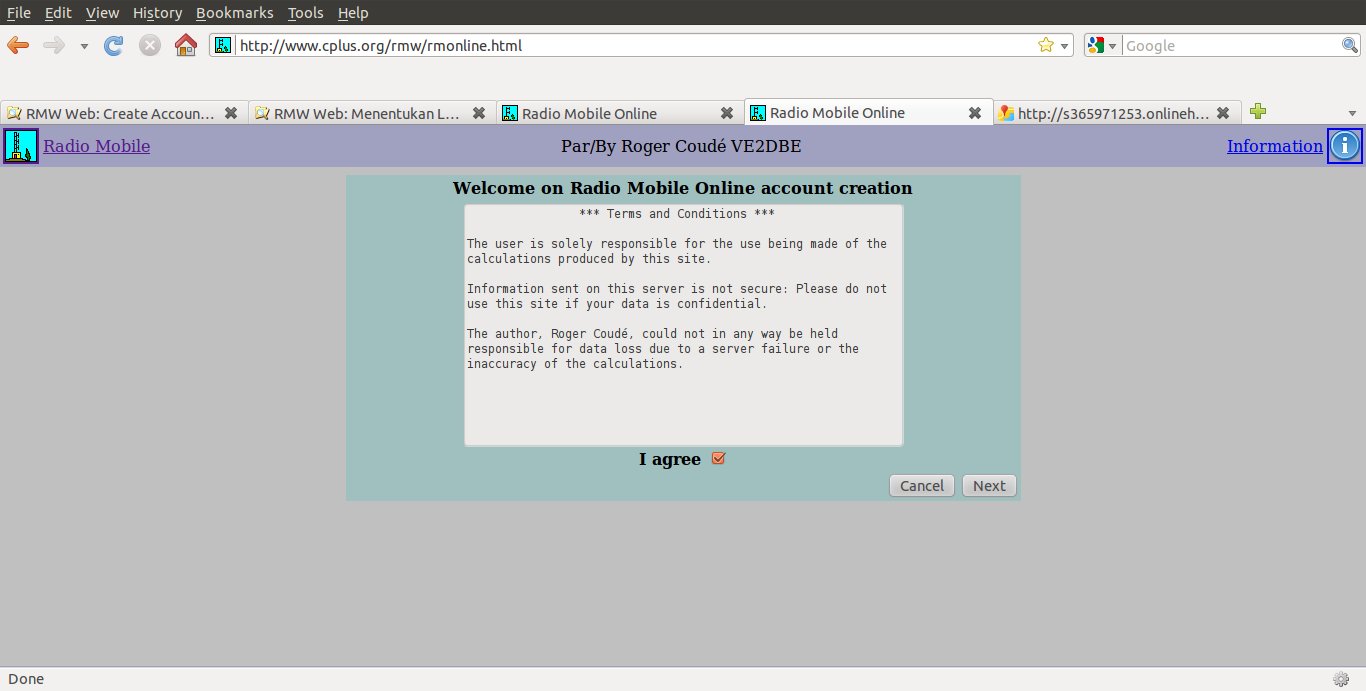Open the history dropdown beside navigation arrows
The width and height of the screenshot is (1366, 691).
[84, 46]
